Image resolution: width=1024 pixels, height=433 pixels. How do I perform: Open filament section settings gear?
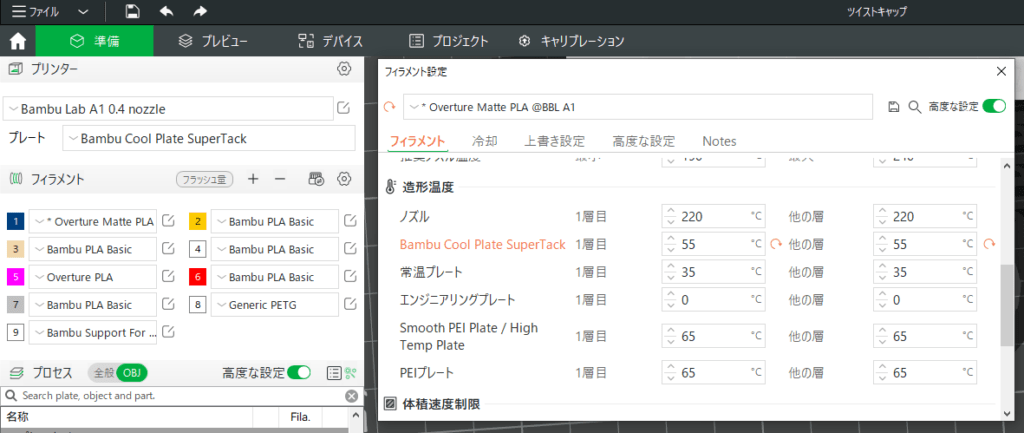point(344,179)
